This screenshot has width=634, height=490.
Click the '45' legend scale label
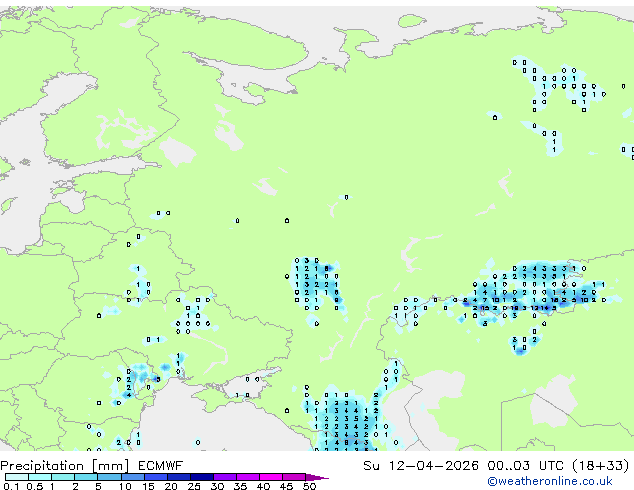286,486
